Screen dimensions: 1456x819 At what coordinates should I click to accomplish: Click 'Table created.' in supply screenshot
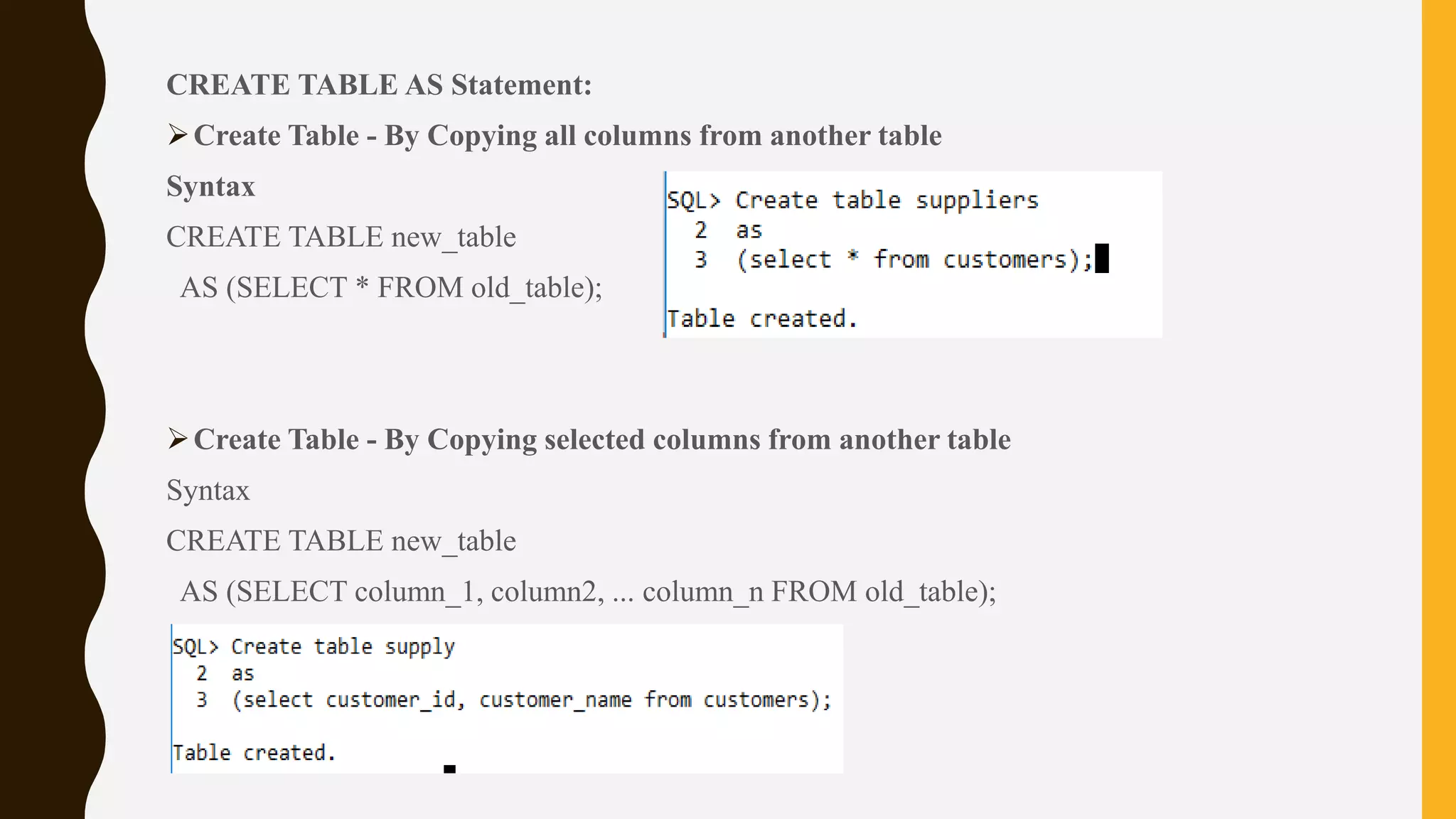pyautogui.click(x=254, y=753)
